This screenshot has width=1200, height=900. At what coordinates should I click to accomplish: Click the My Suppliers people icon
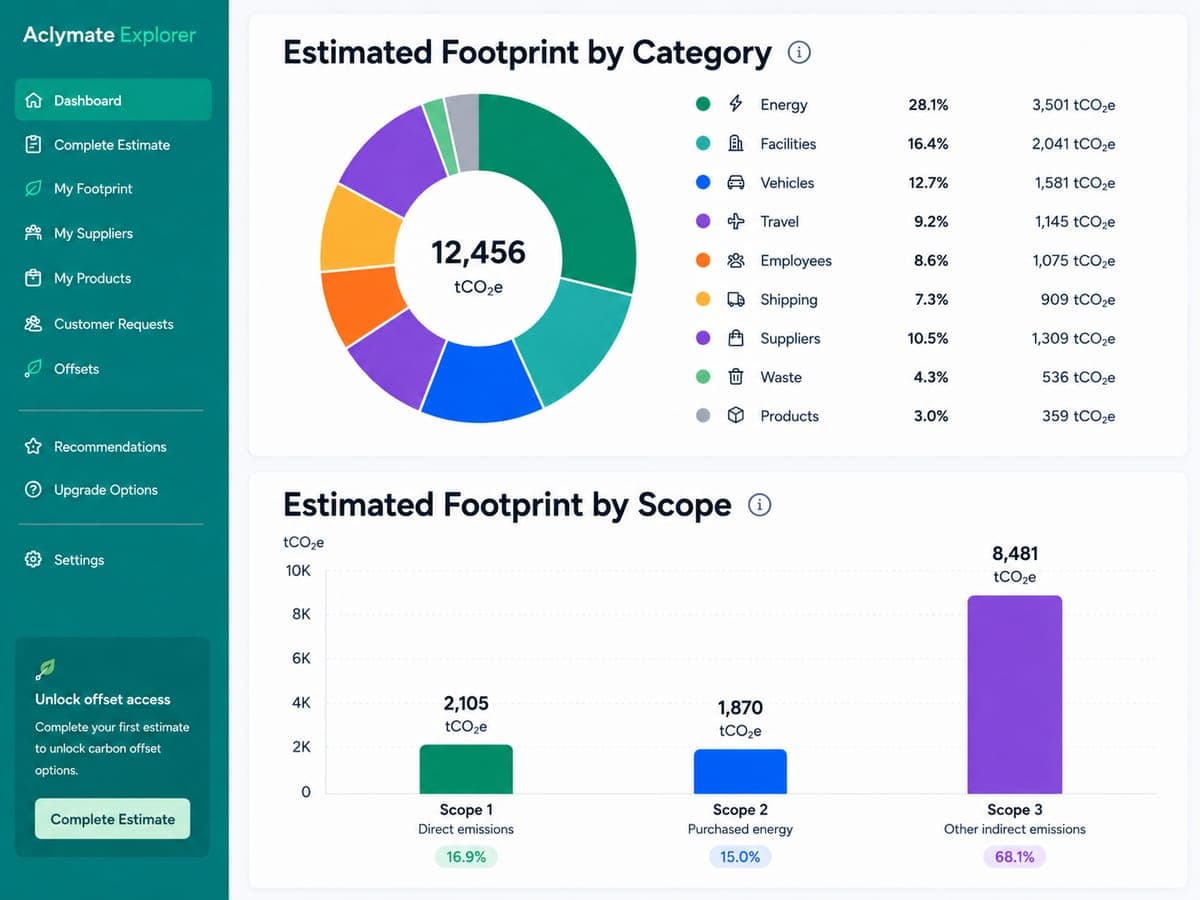33,233
